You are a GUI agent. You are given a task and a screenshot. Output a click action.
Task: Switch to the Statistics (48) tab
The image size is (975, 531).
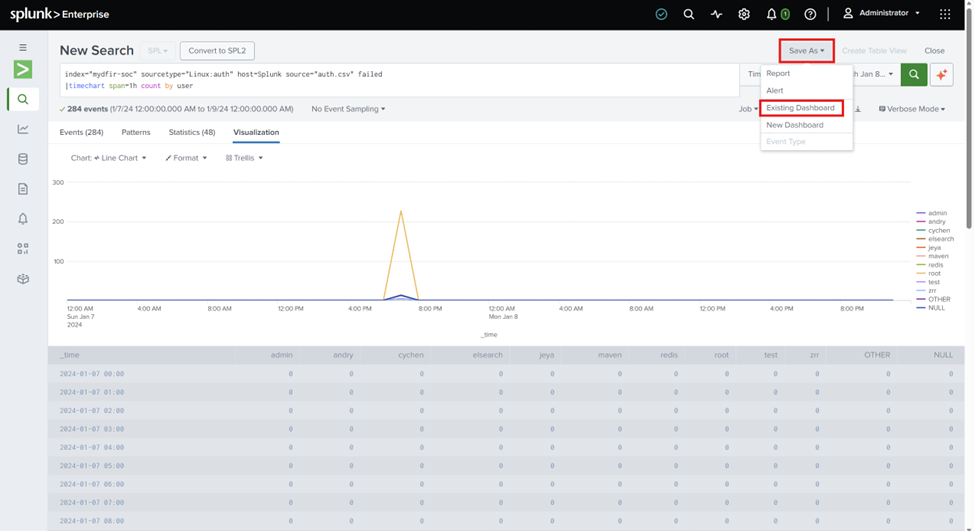point(192,132)
